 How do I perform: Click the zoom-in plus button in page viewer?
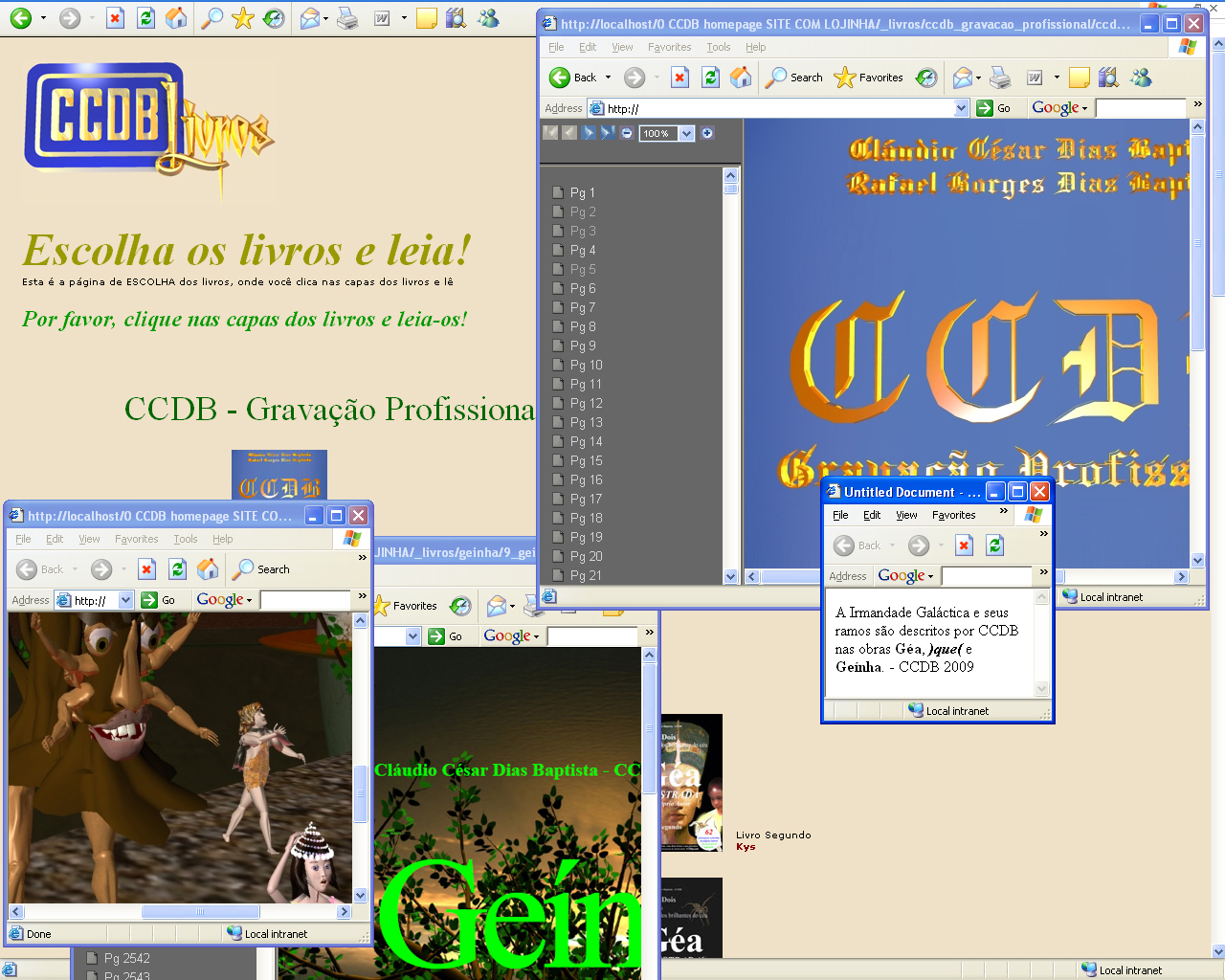coord(707,133)
